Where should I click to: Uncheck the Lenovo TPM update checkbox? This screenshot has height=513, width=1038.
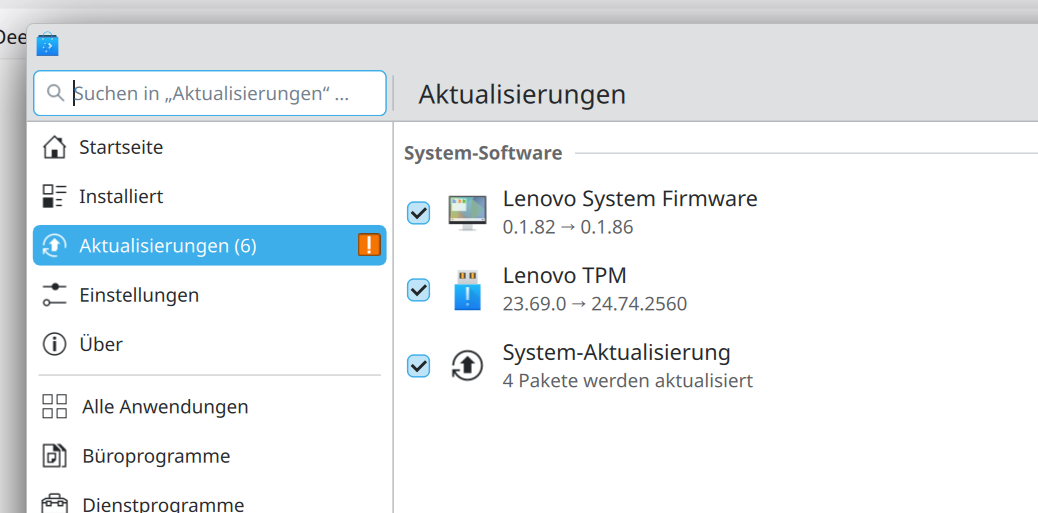pyautogui.click(x=418, y=289)
